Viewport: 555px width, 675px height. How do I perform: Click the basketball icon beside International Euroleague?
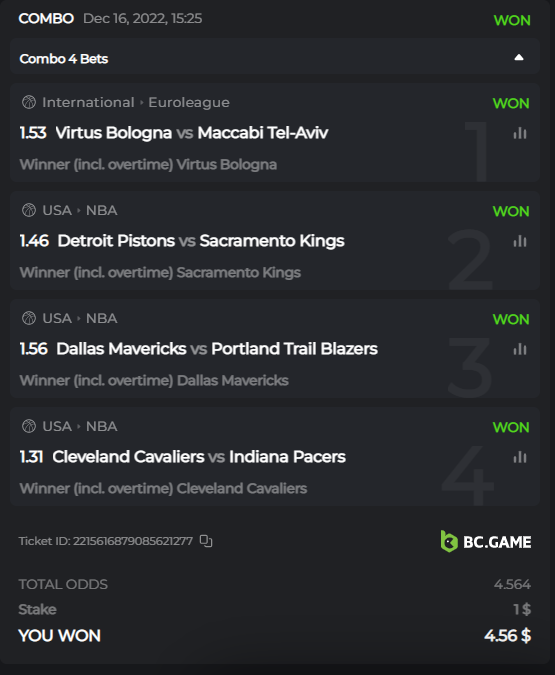[x=29, y=102]
